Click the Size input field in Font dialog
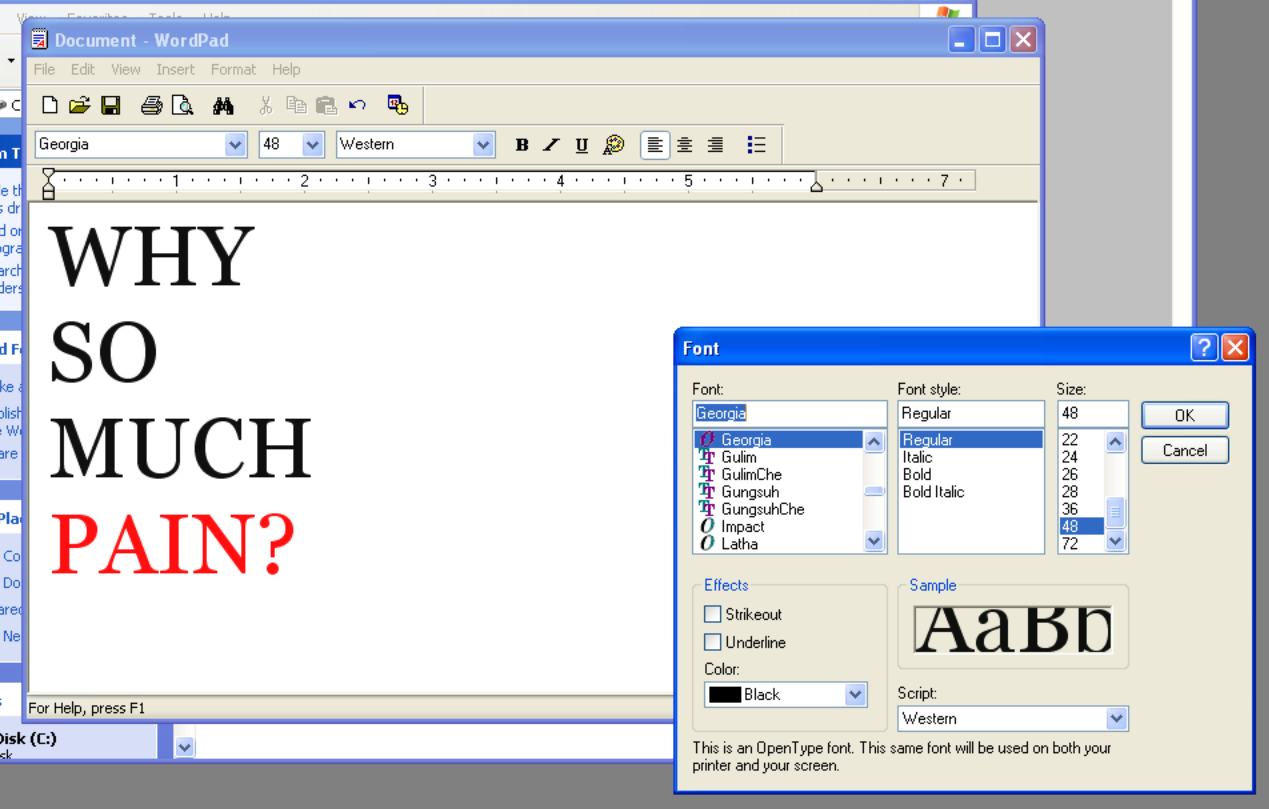Image resolution: width=1269 pixels, height=809 pixels. coord(1093,413)
